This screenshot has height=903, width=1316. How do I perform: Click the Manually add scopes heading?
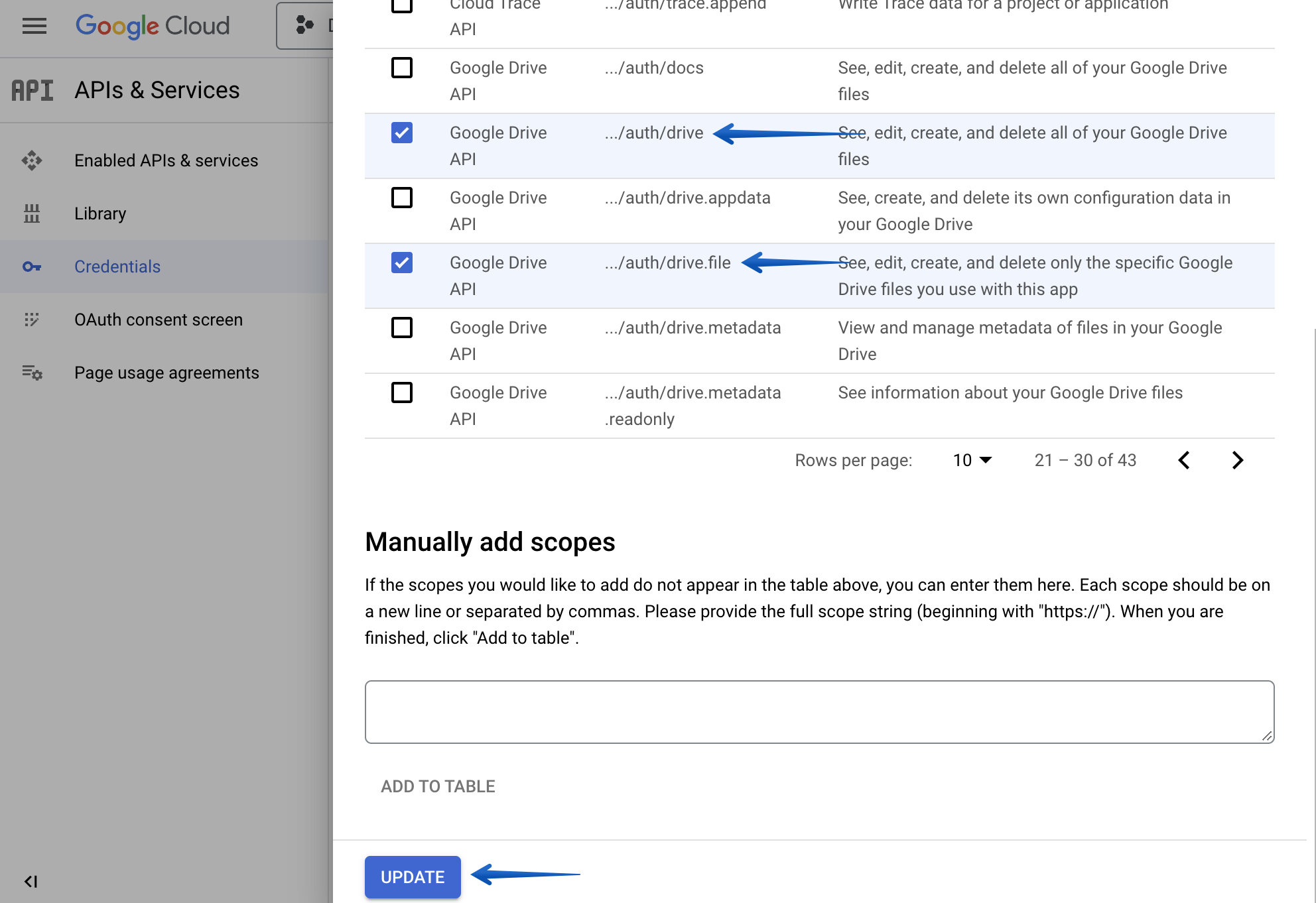pos(490,542)
